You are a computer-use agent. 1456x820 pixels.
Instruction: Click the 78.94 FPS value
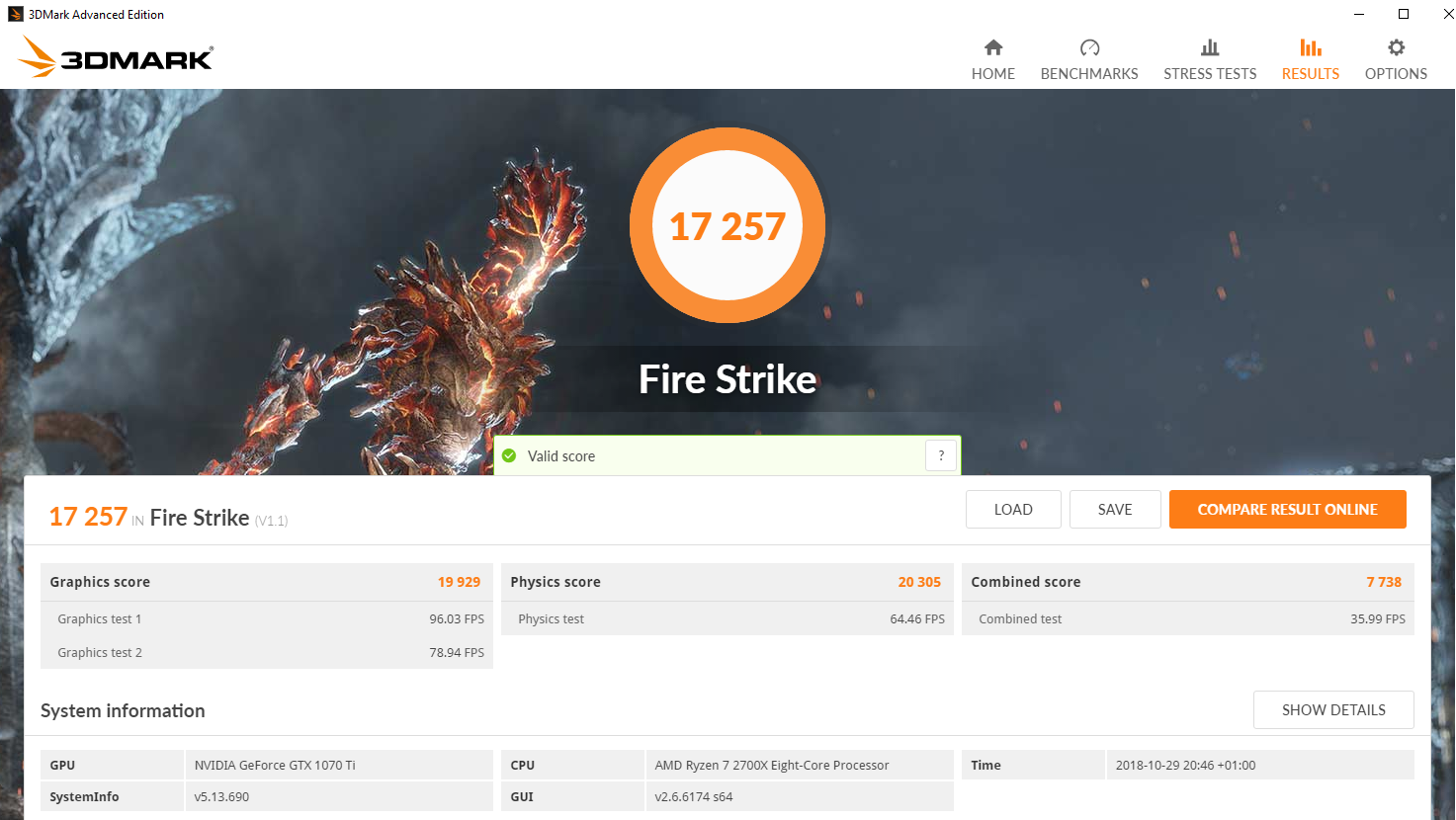click(x=457, y=653)
